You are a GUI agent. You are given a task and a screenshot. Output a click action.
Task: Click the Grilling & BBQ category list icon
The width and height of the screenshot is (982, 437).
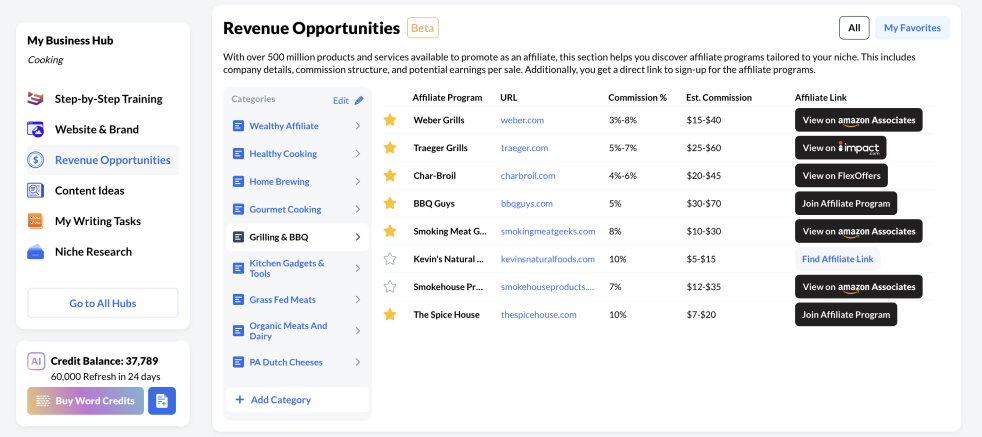pyautogui.click(x=238, y=237)
